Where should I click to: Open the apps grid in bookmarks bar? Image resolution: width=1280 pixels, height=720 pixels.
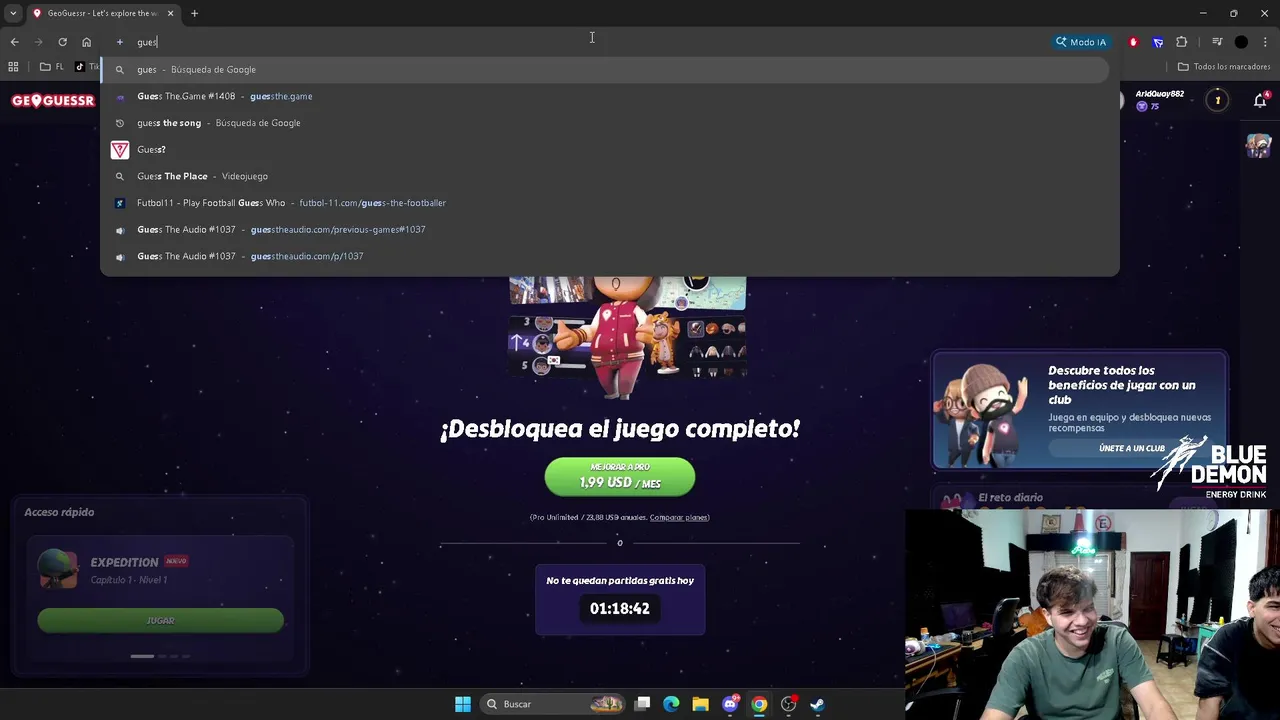tap(13, 67)
